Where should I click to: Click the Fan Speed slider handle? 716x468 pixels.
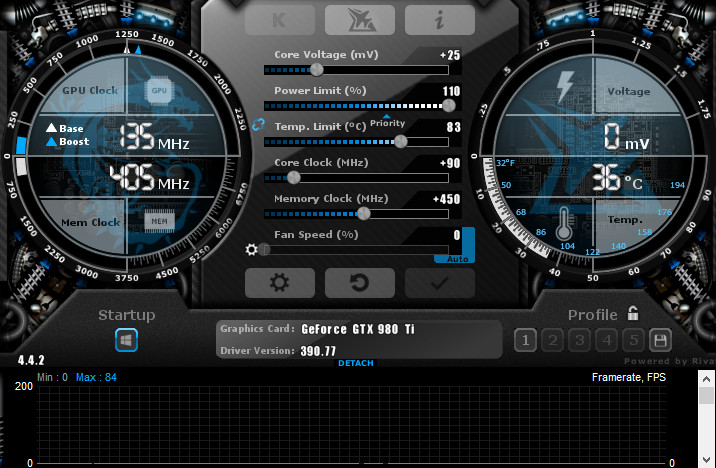pos(264,250)
